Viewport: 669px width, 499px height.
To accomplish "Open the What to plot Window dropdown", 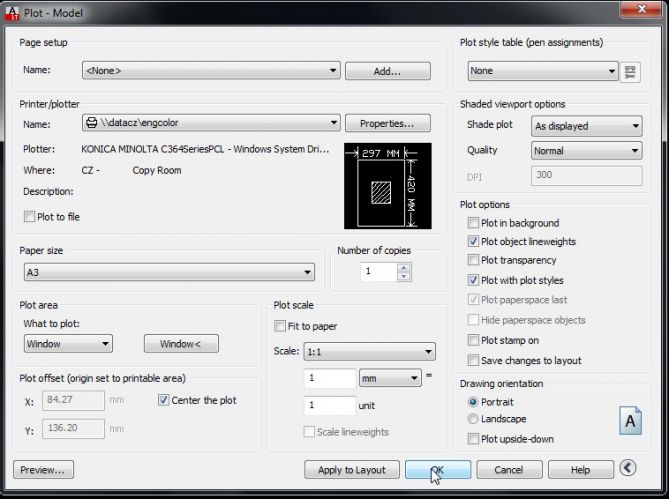I will click(68, 344).
